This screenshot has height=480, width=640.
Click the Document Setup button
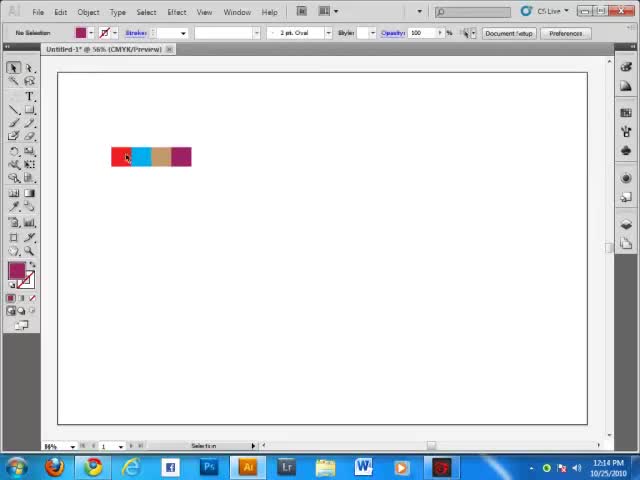[x=509, y=33]
